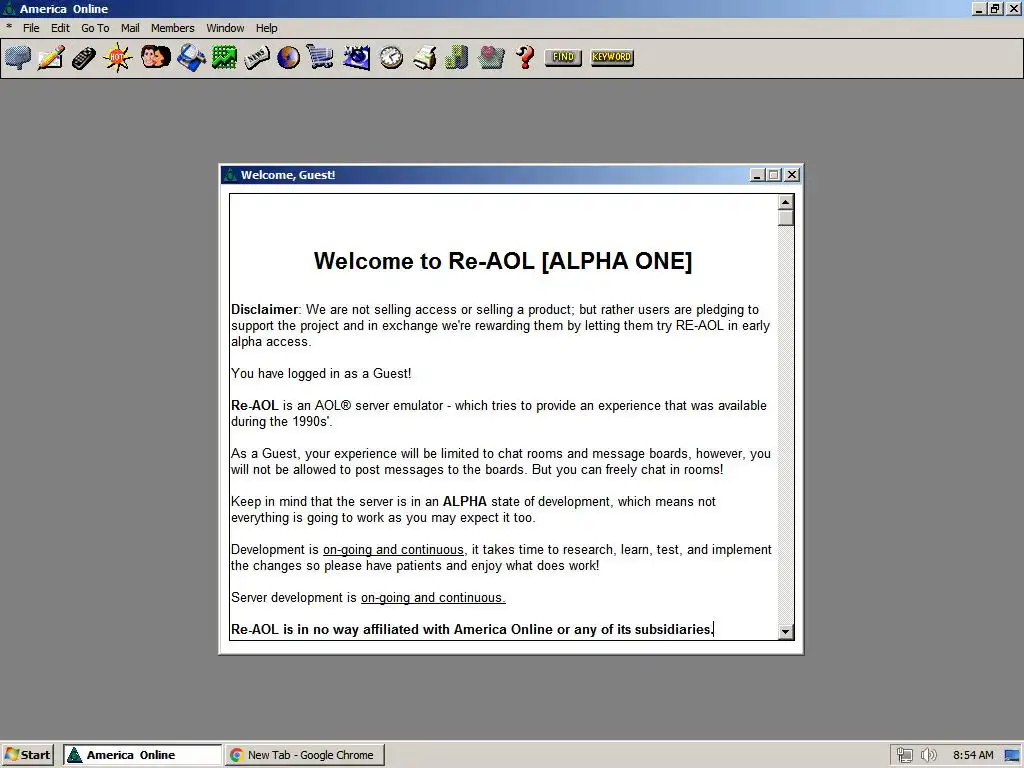Click the bold affiliation notice at the bottom
The image size is (1024, 768).
[x=472, y=630]
